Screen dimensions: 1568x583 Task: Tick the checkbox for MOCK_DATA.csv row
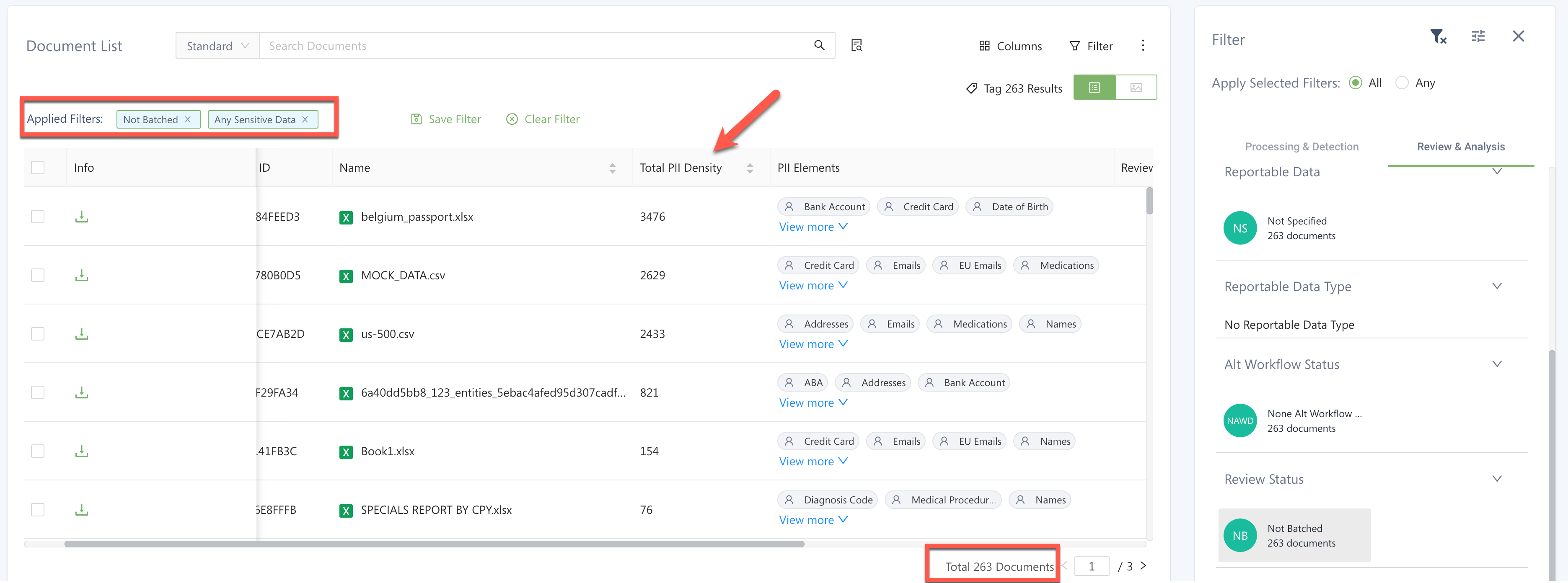(38, 275)
